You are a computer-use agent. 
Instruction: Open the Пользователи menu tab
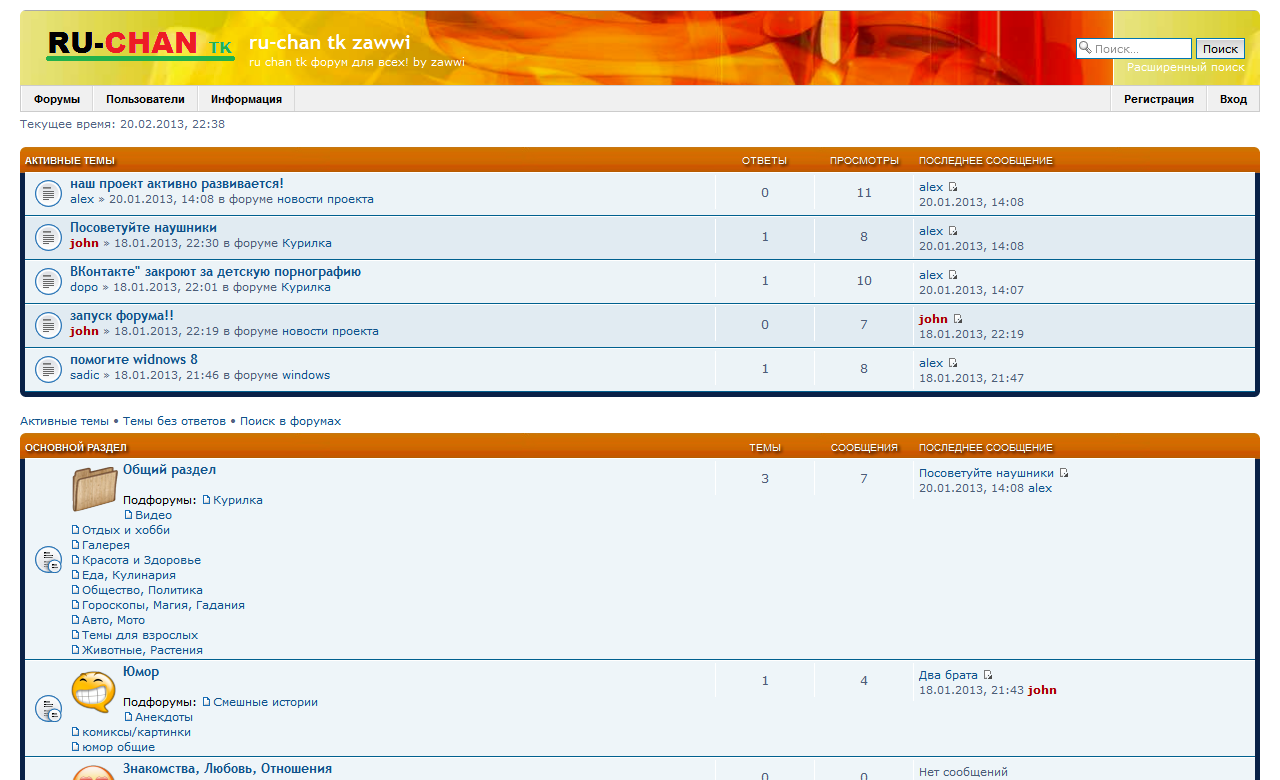145,99
